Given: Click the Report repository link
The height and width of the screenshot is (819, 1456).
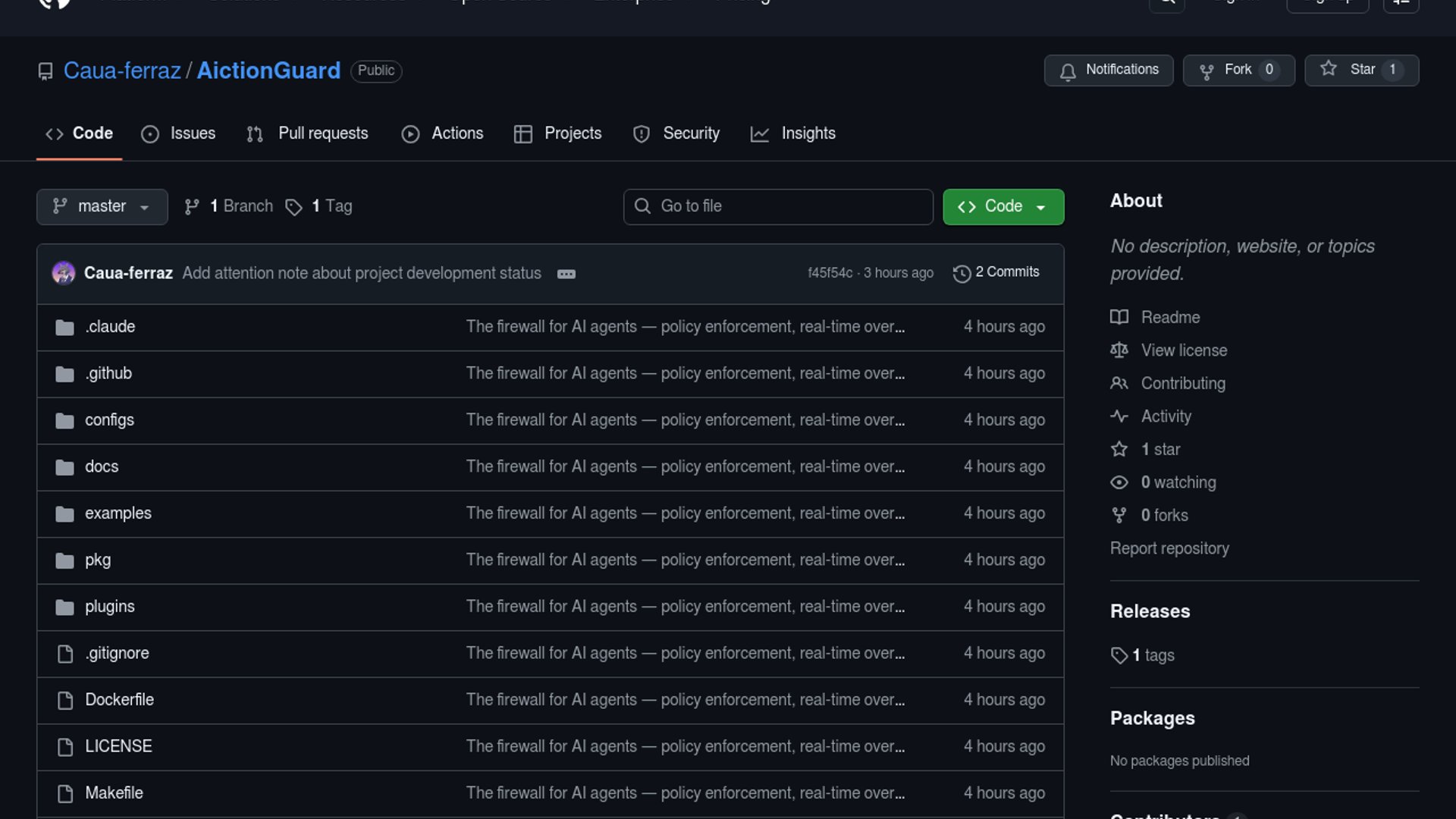Looking at the screenshot, I should click(x=1169, y=548).
